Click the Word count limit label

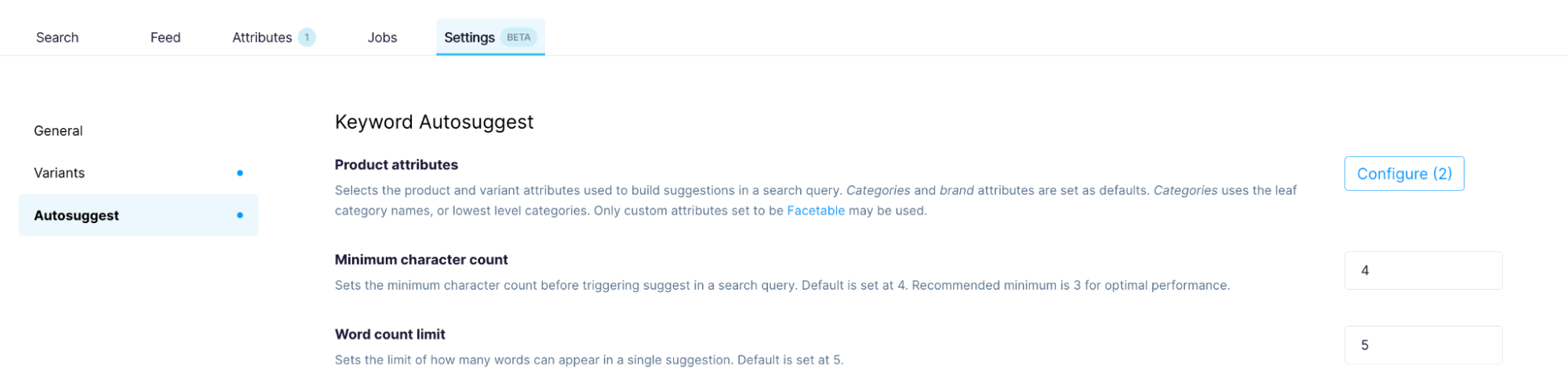(390, 334)
